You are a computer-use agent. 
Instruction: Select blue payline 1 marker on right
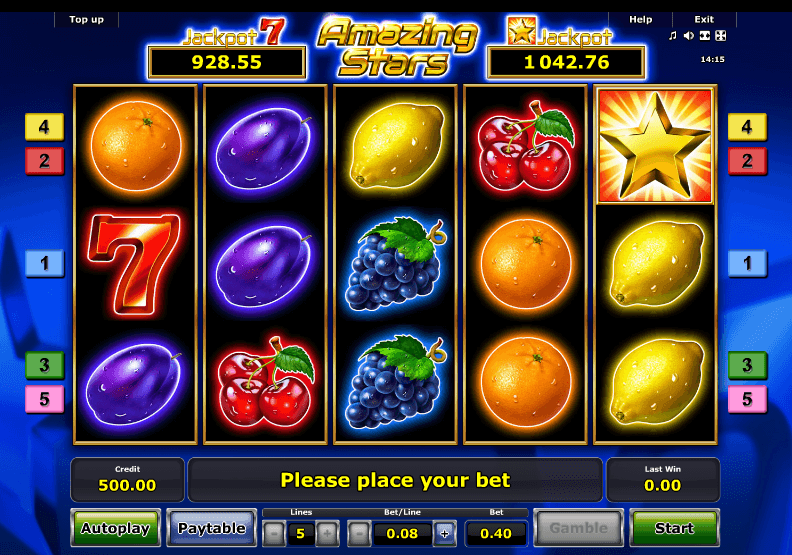pos(747,263)
